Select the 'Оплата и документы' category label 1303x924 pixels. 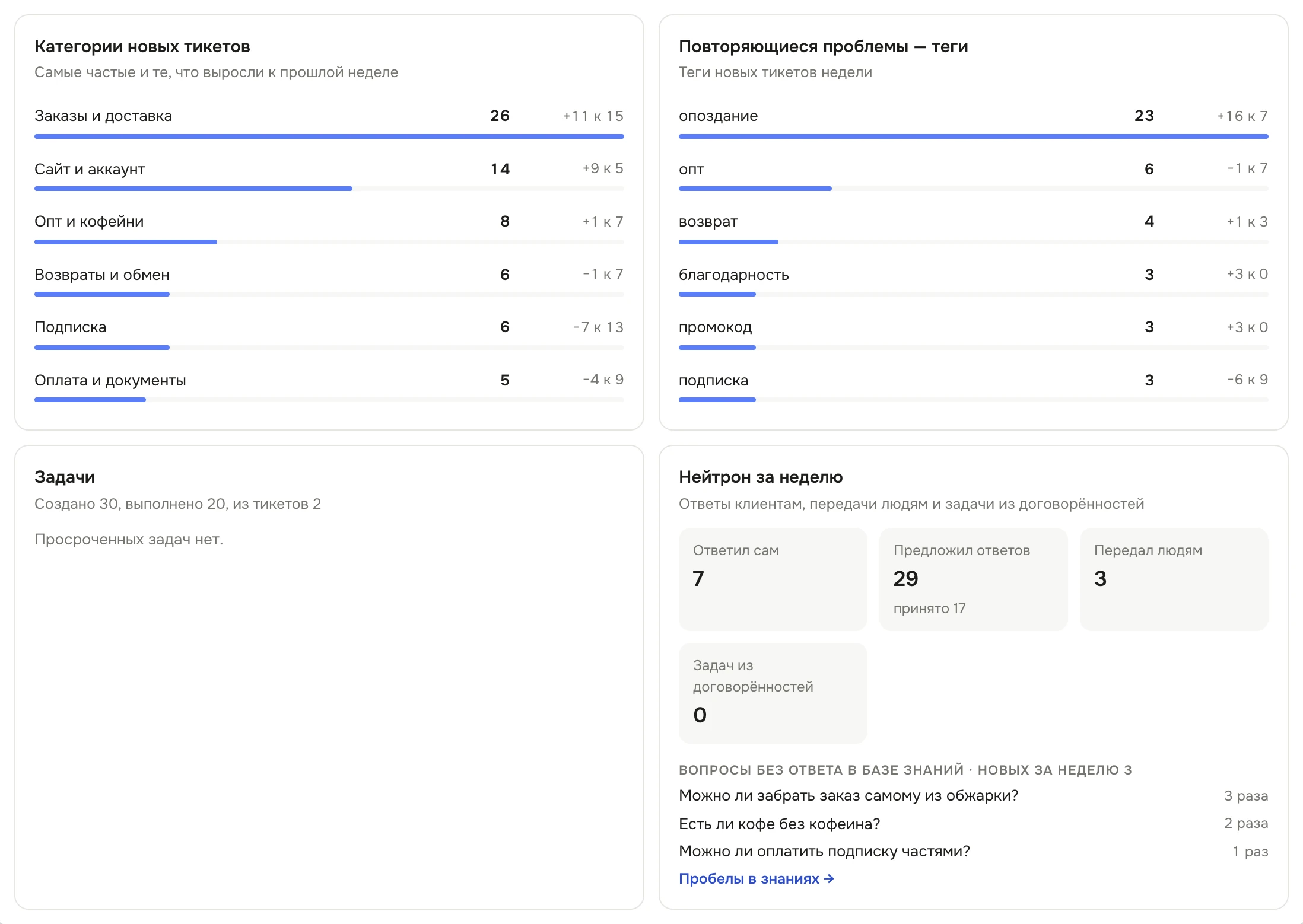[110, 380]
